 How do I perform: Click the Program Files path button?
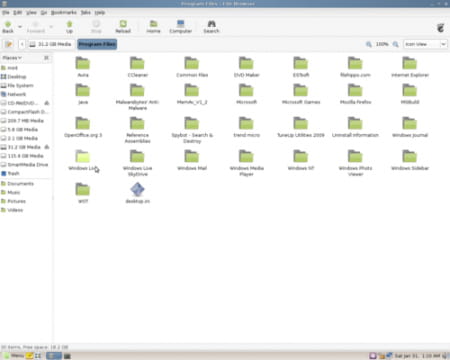coord(97,44)
